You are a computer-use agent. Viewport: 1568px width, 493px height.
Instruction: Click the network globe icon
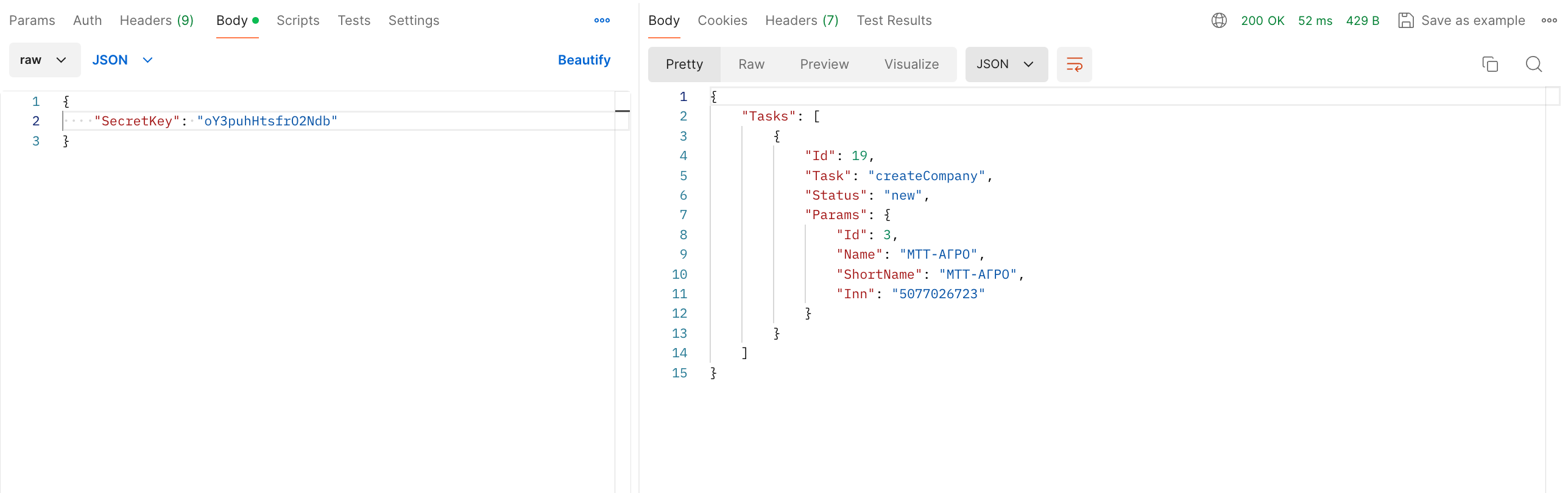(1219, 21)
